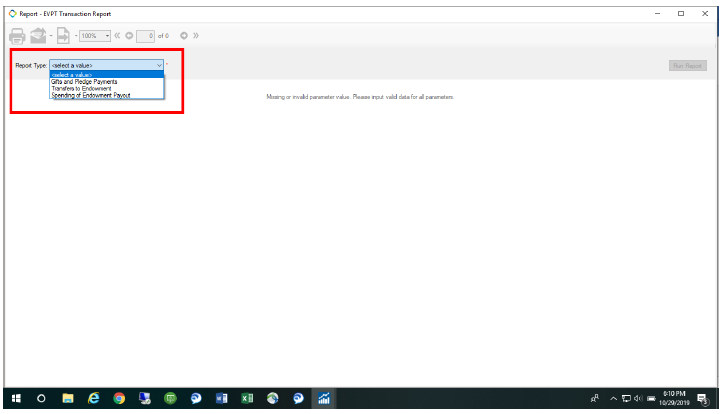The width and height of the screenshot is (723, 414).
Task: Open Google Chrome from the taskbar
Action: click(119, 398)
